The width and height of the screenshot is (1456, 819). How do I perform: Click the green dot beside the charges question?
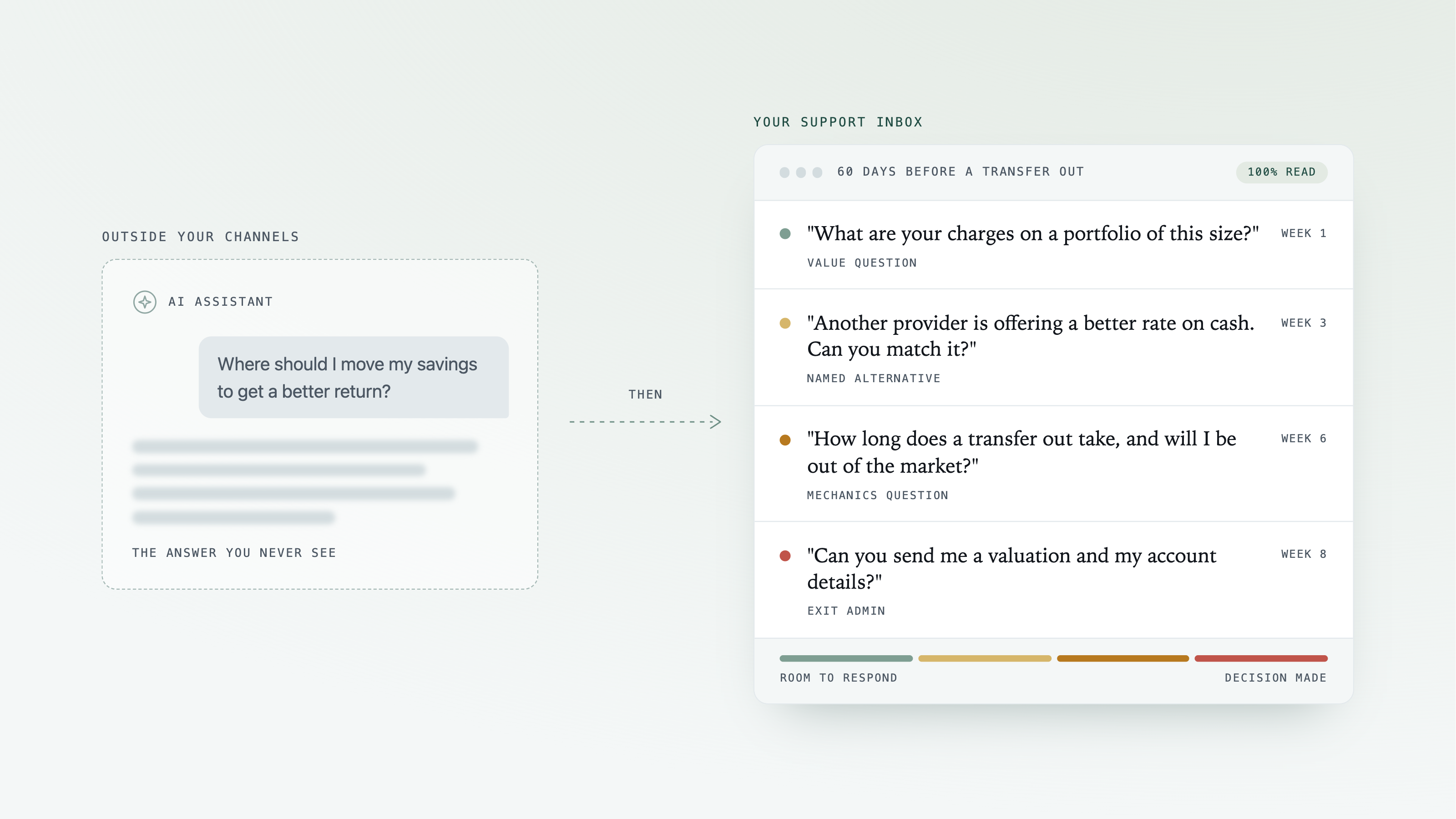785,233
